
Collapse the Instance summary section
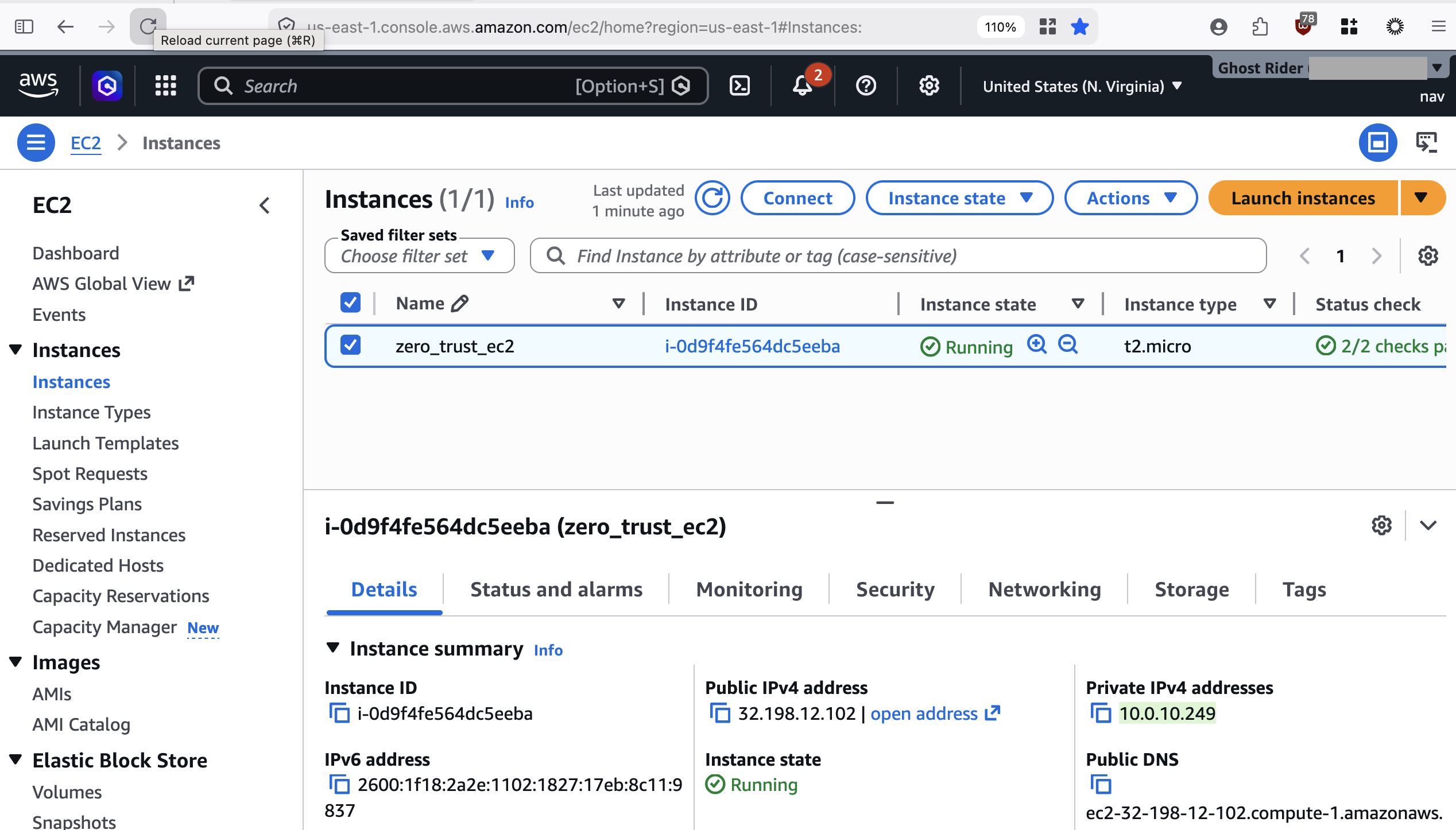(x=332, y=648)
